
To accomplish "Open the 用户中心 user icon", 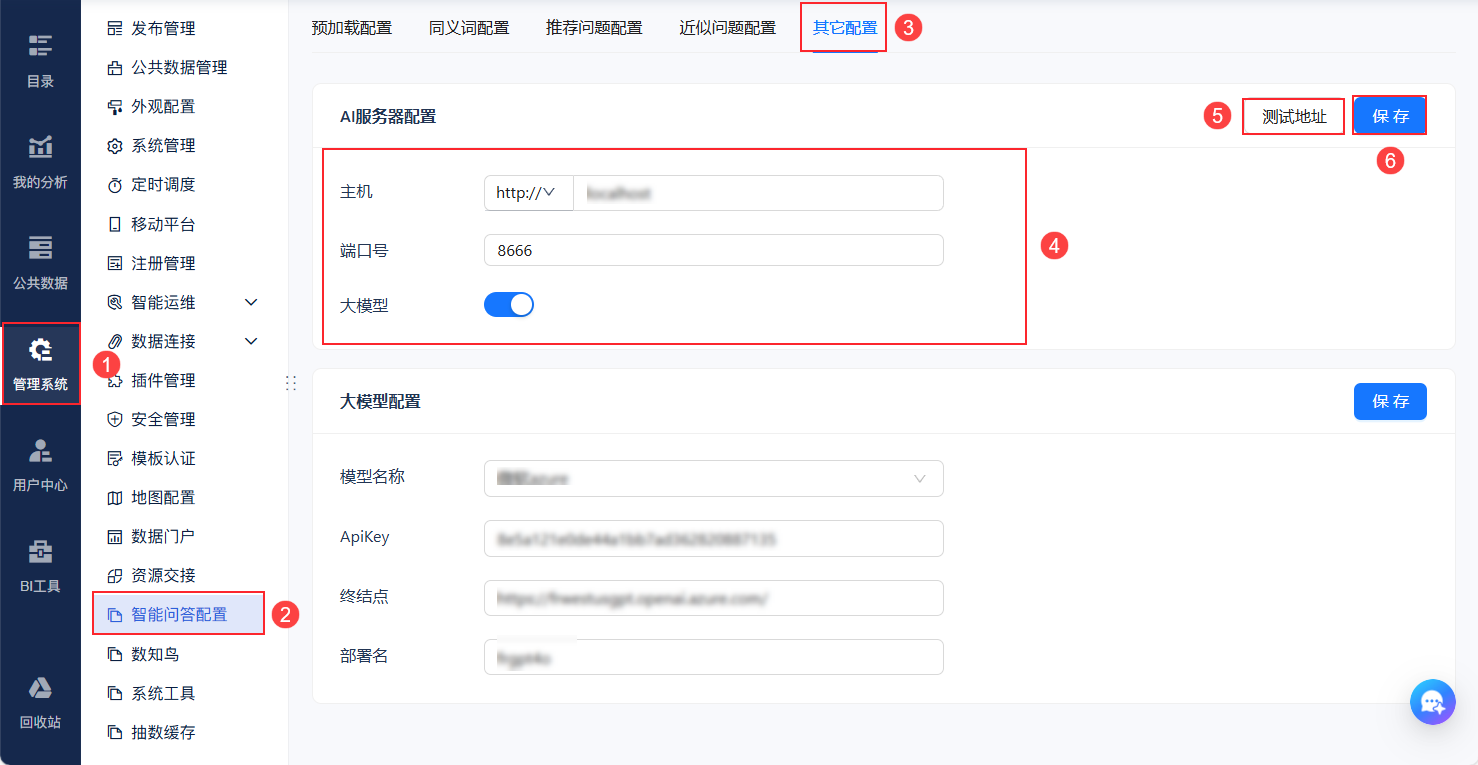I will point(40,450).
